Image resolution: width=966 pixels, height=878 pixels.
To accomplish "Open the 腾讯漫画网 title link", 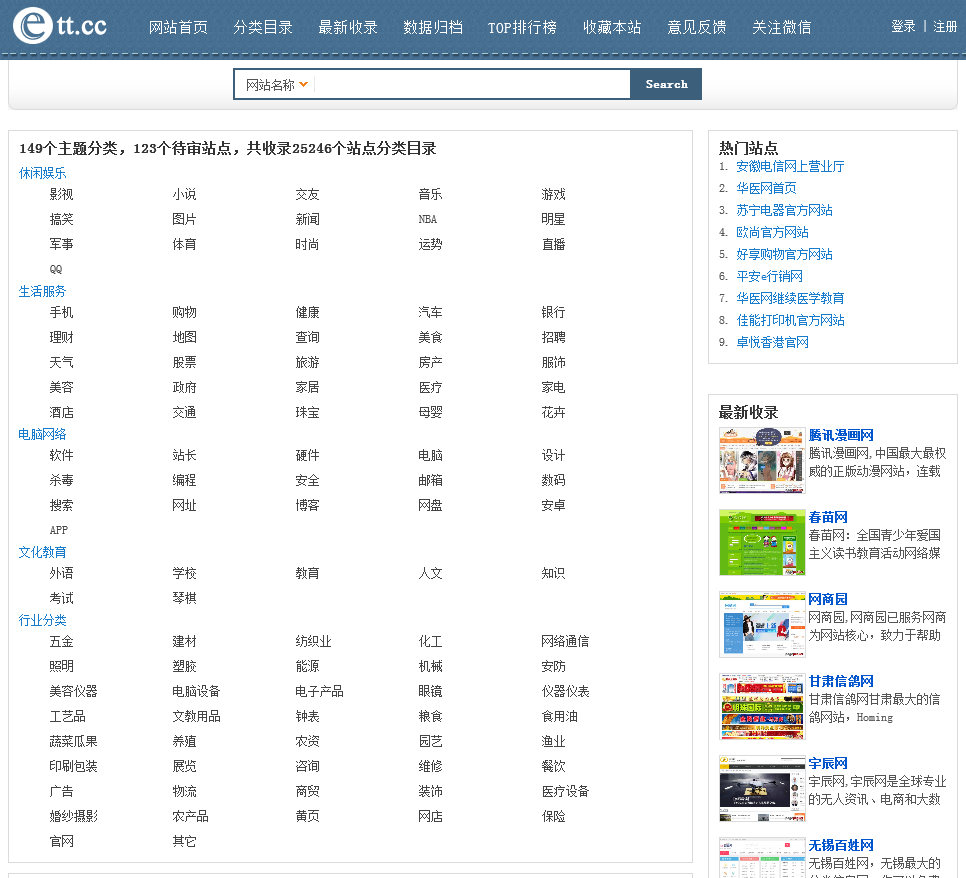I will pyautogui.click(x=841, y=436).
